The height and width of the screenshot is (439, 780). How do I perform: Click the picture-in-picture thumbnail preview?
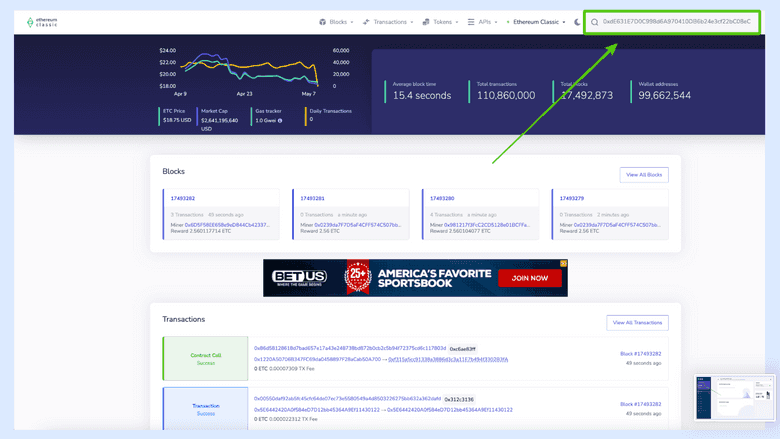[734, 397]
